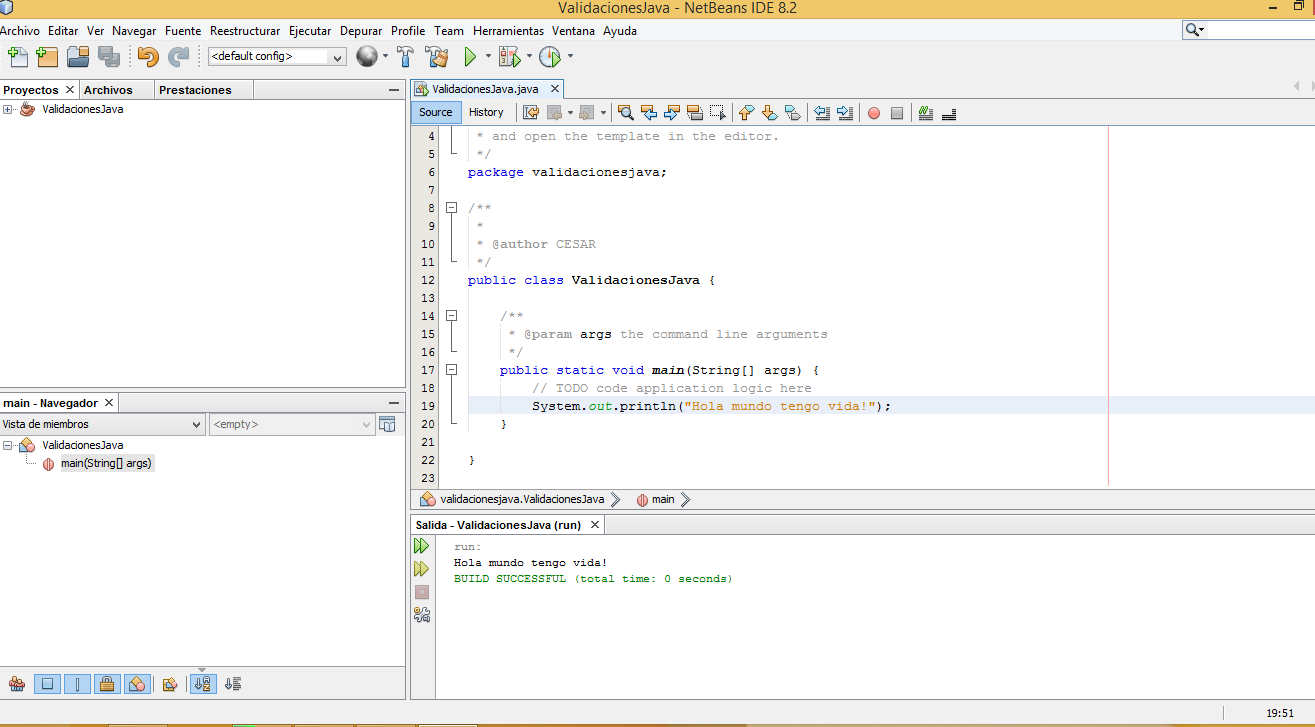Stop macro recording square icon
This screenshot has width=1315, height=727.
click(897, 113)
